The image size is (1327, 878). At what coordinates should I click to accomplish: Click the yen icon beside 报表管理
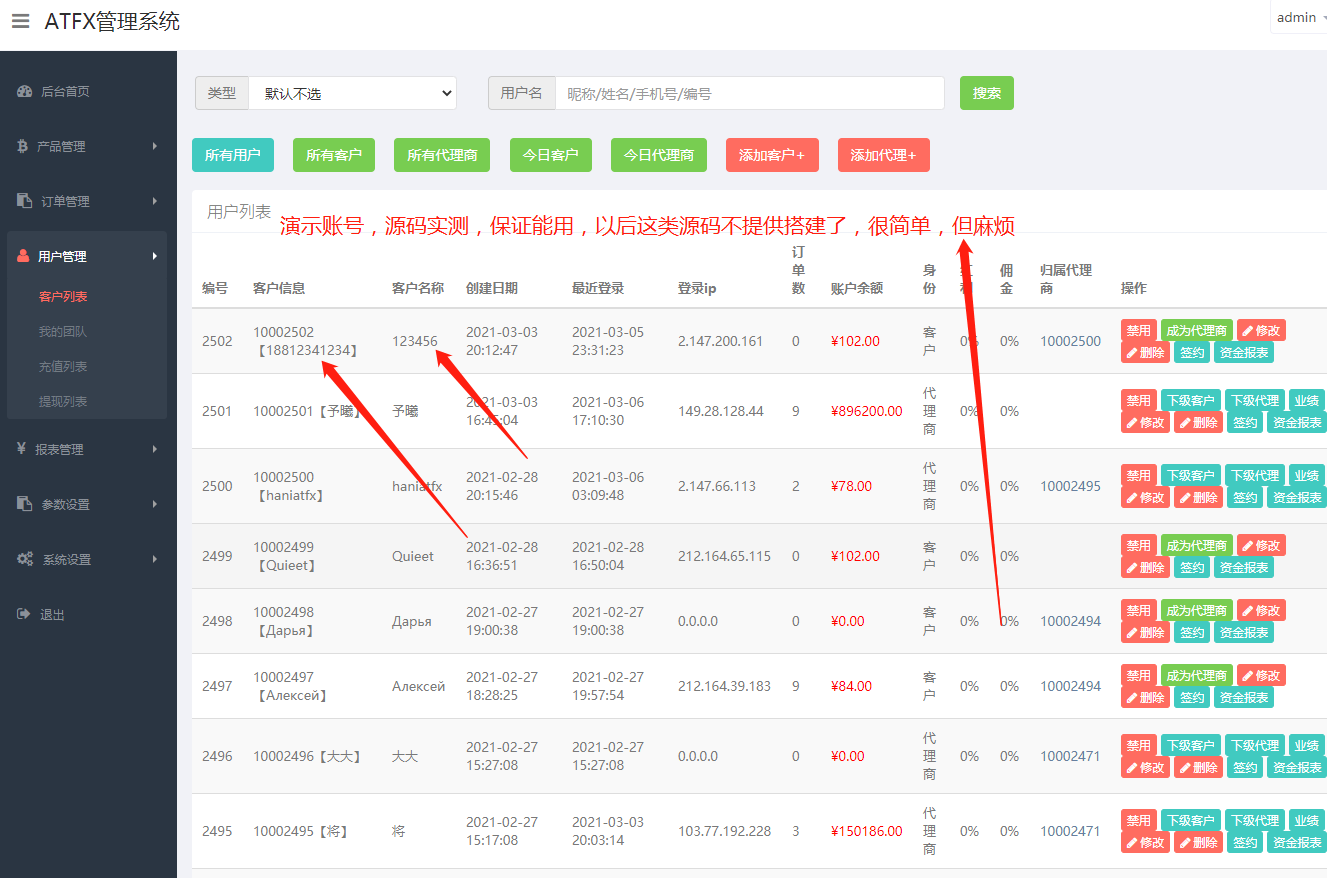tap(21, 449)
